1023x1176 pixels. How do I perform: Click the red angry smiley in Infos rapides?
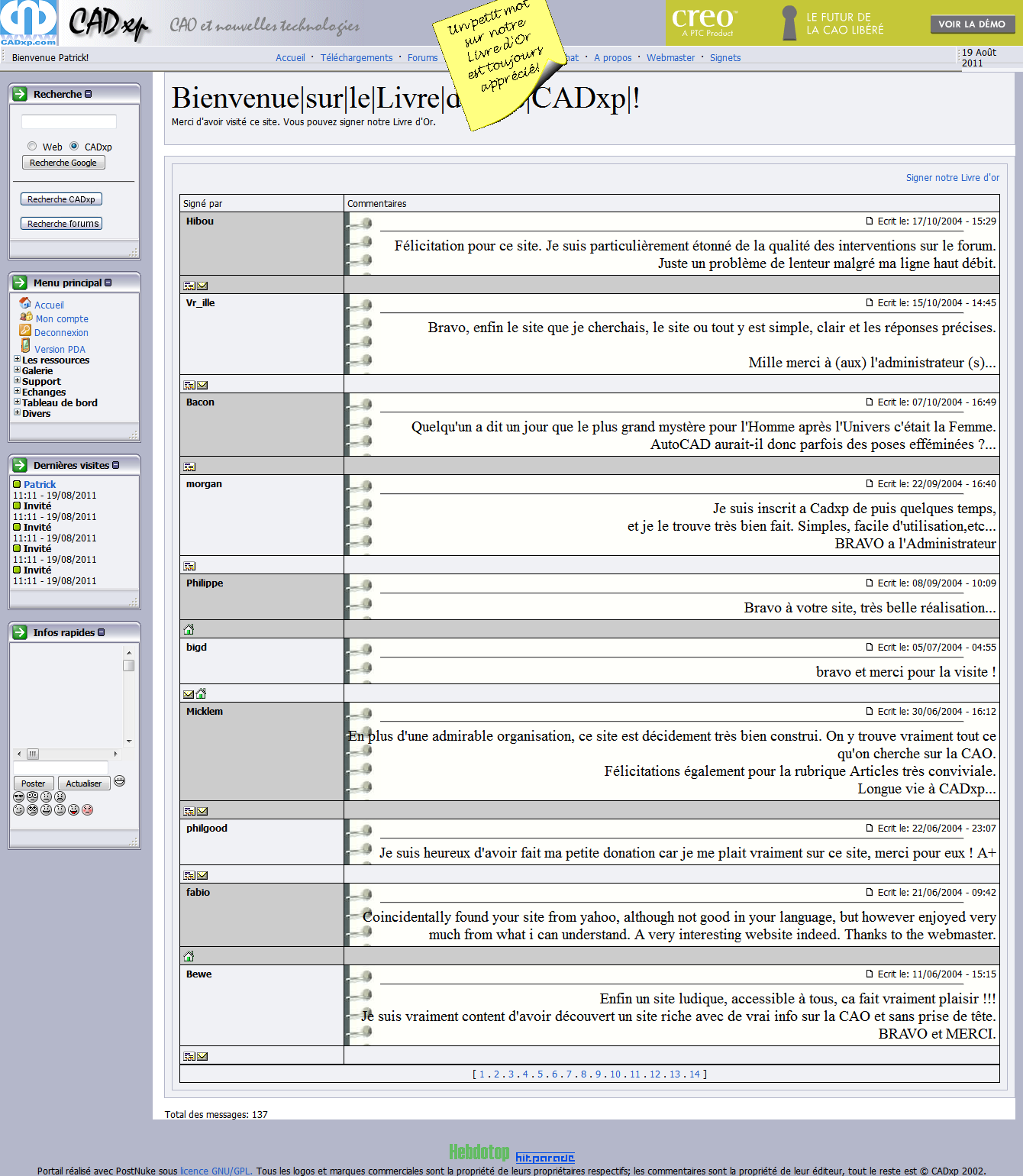point(88,810)
